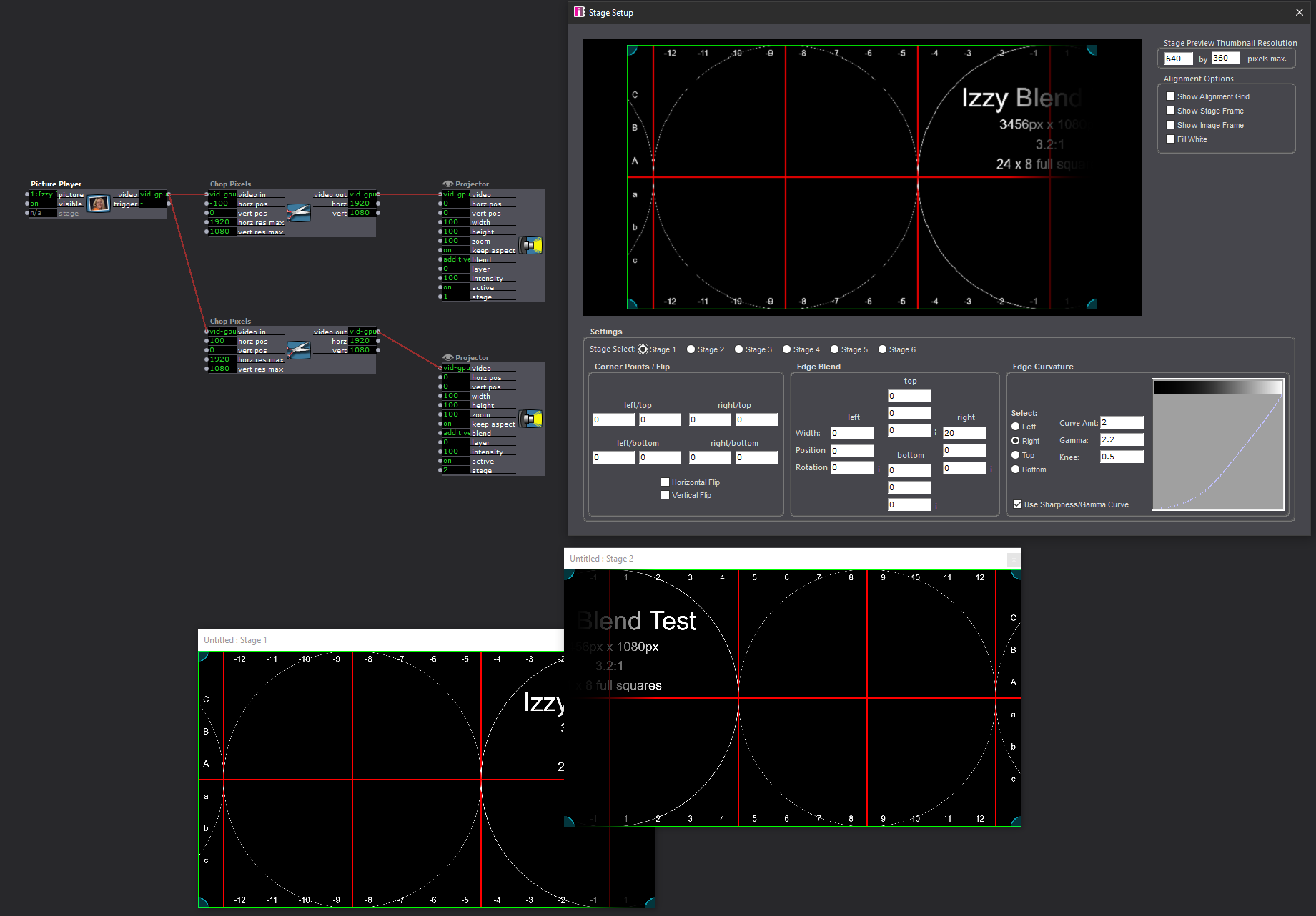The image size is (1316, 916).
Task: Choose Top edge curvature radio
Action: [1015, 455]
